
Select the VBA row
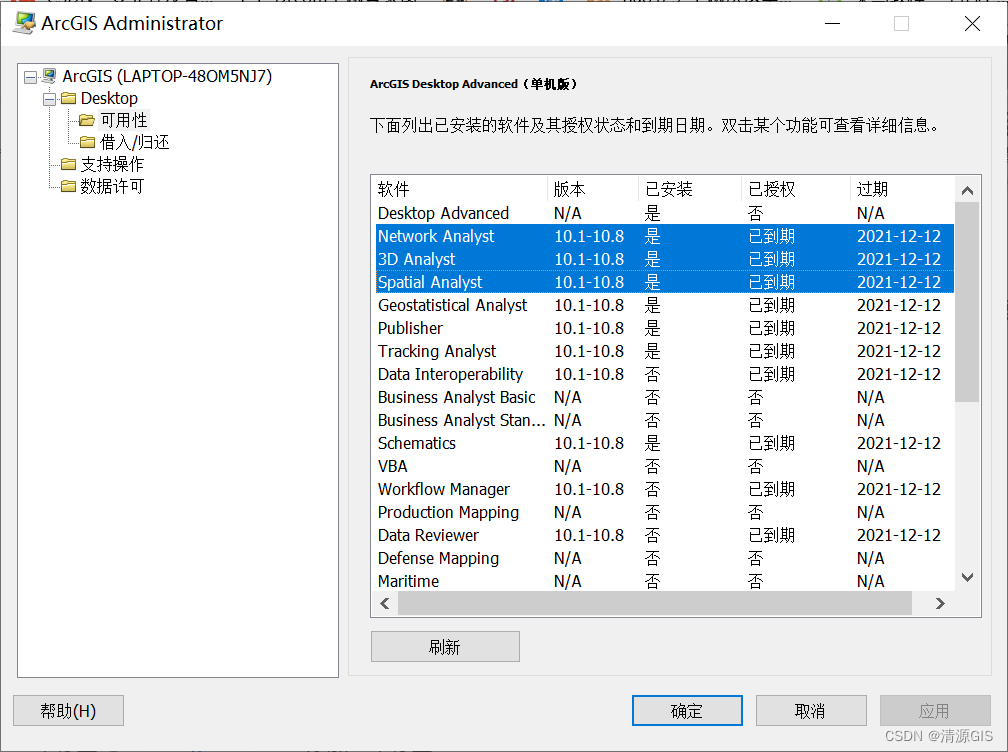[663, 466]
